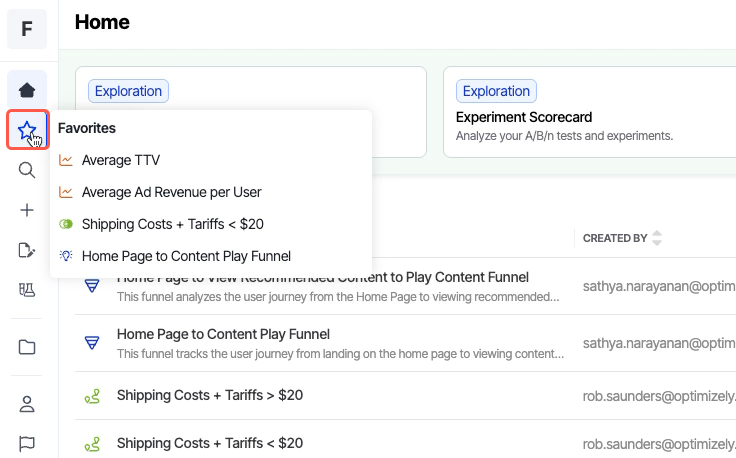Select Average Ad Revenue per User favorite
Viewport: 736px width, 458px height.
171,192
